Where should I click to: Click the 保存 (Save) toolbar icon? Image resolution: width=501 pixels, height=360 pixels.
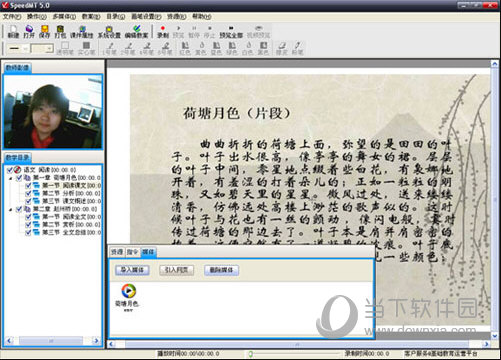coord(44,32)
